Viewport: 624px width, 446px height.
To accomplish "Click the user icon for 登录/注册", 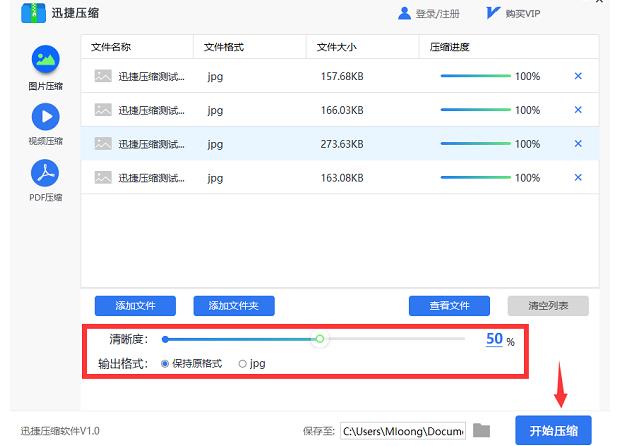I will [404, 14].
